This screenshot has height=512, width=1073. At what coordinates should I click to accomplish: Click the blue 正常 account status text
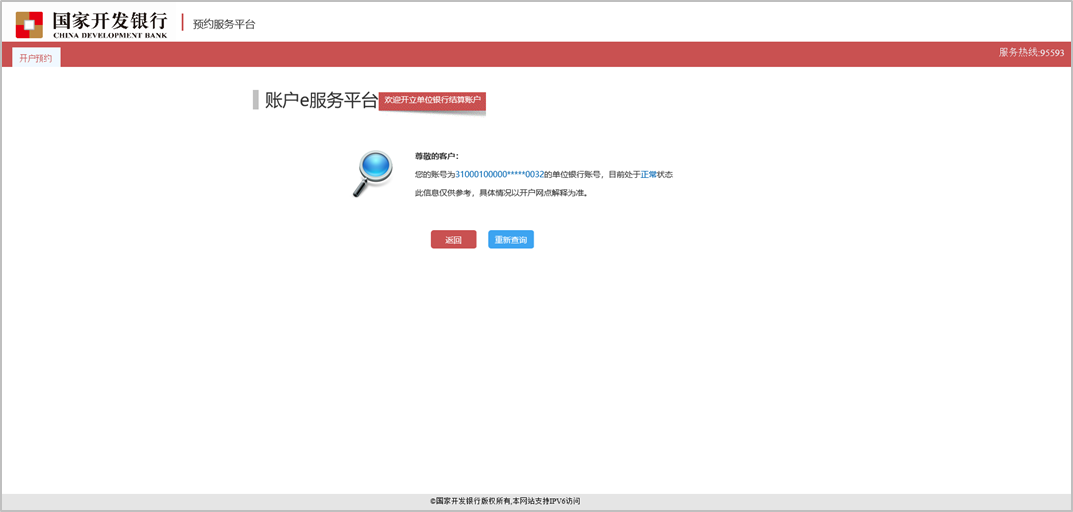648,174
